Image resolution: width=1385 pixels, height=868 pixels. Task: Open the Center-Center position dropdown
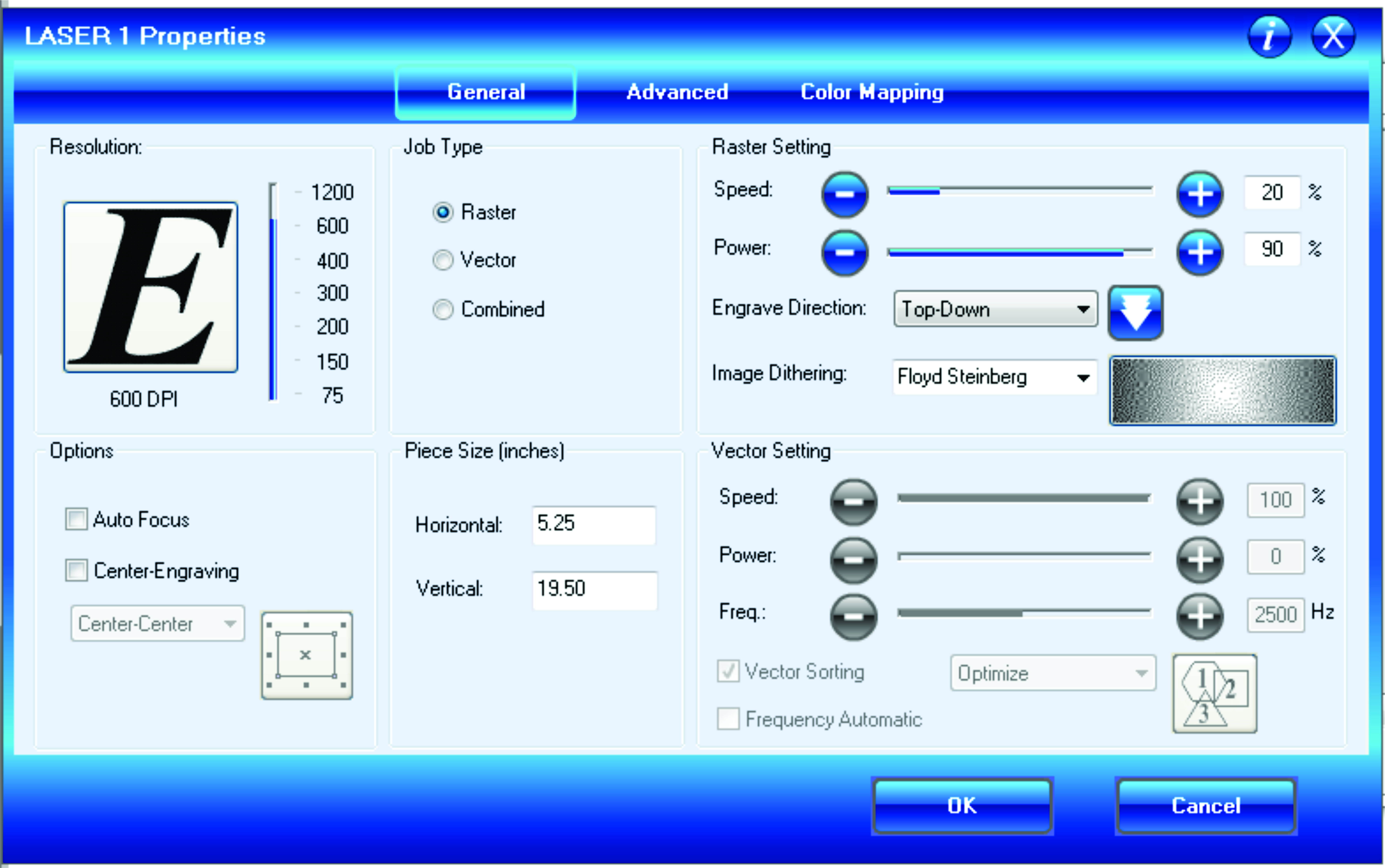coord(158,623)
